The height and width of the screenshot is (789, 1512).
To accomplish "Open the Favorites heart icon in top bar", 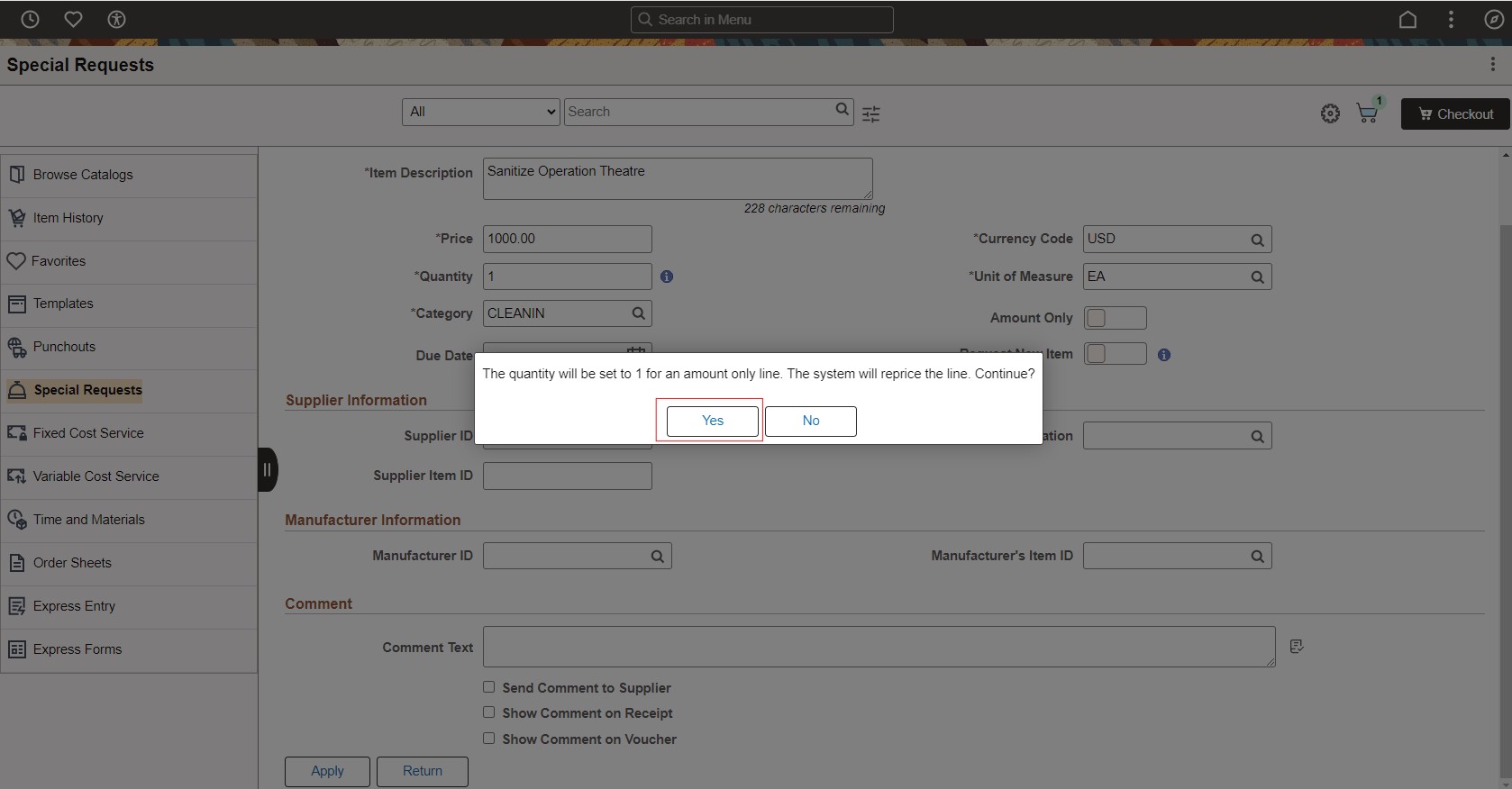I will pyautogui.click(x=74, y=19).
